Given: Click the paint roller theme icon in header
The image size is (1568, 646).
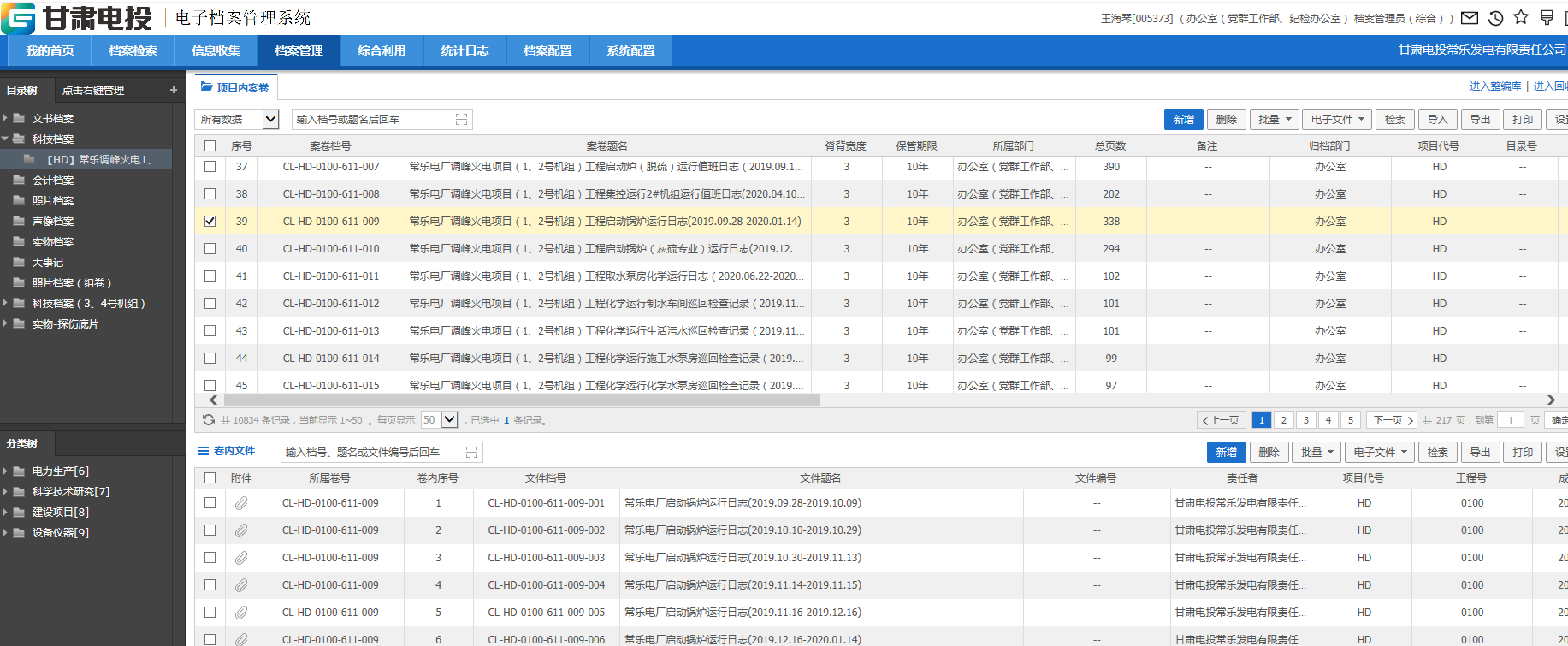Looking at the screenshot, I should point(1547,17).
